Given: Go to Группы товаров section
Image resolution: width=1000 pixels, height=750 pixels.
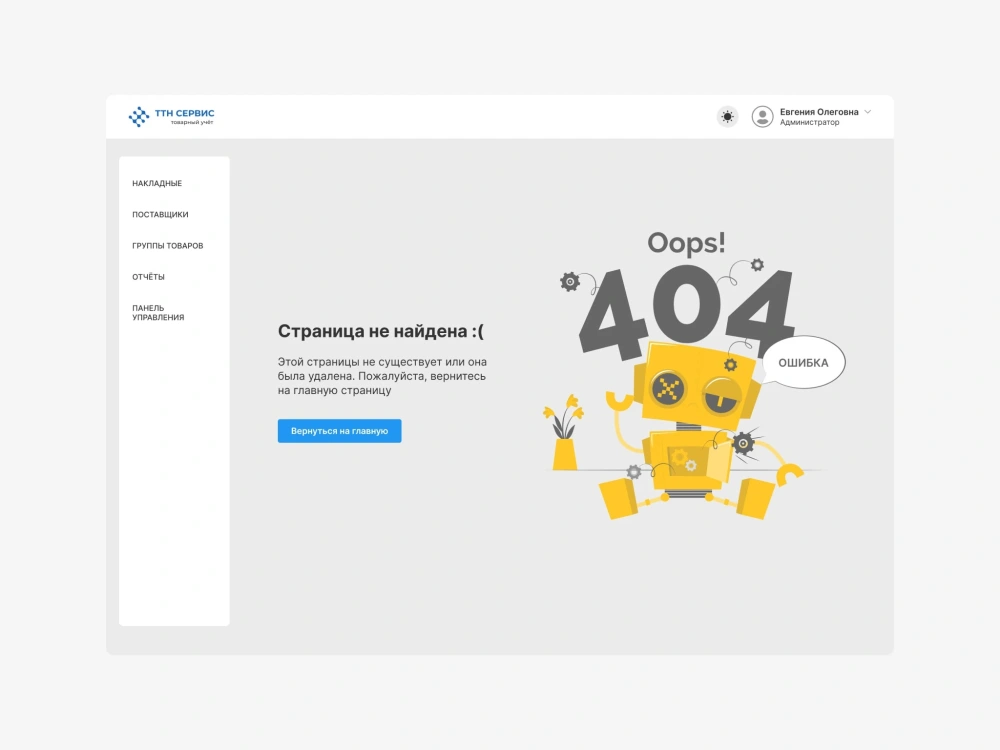Looking at the screenshot, I should point(168,246).
